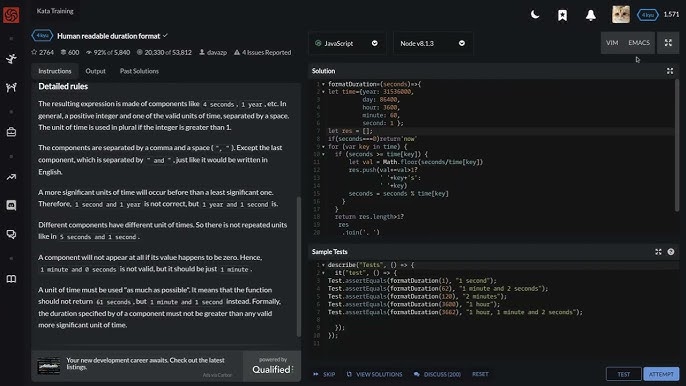Screen dimensions: 686x386
Task: Toggle dark mode moon icon
Action: tap(535, 15)
